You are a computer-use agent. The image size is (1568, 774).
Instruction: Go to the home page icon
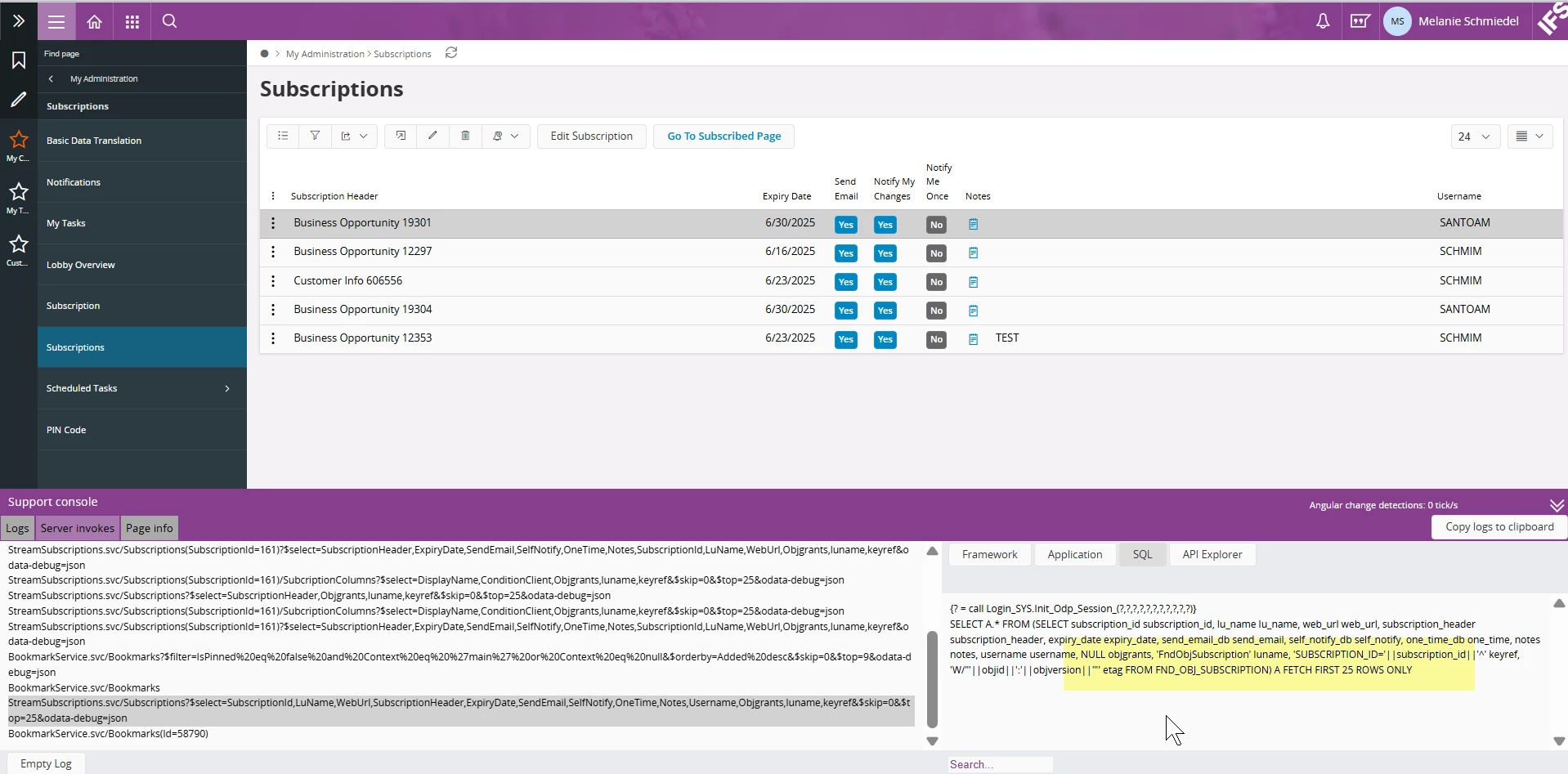(x=95, y=22)
